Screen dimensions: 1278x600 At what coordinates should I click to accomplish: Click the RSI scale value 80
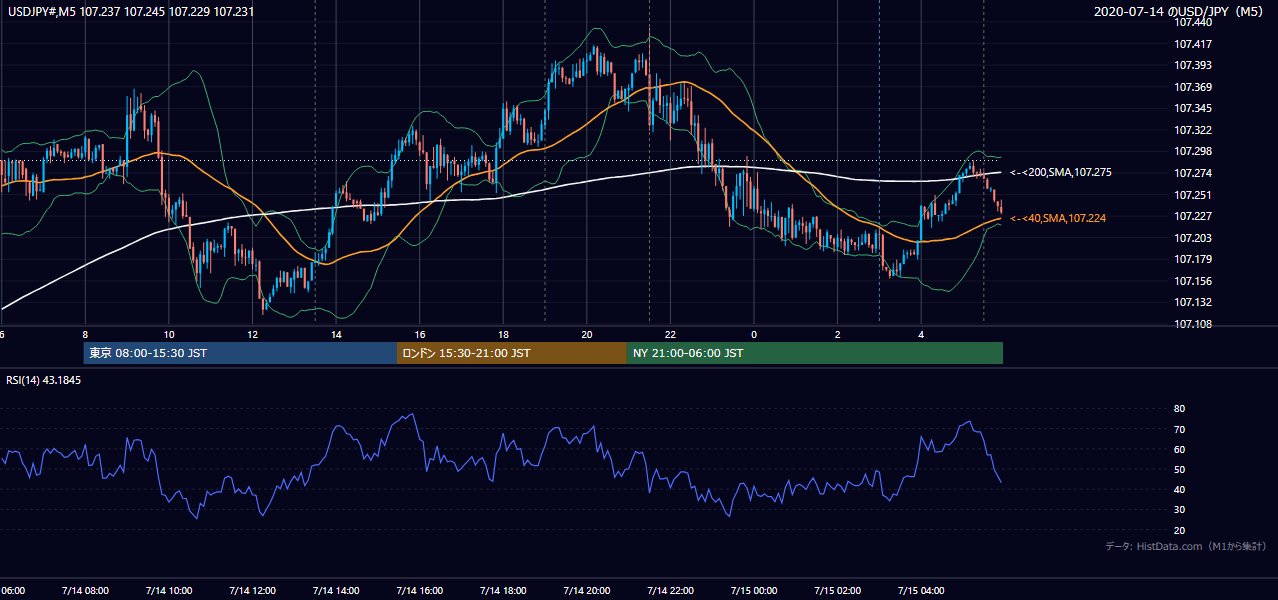pyautogui.click(x=1179, y=409)
